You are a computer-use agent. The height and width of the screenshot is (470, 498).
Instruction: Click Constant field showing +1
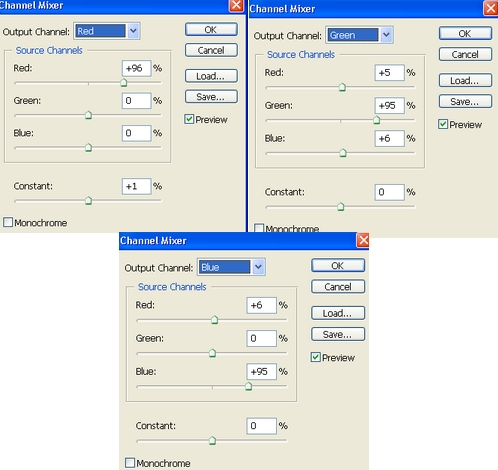point(137,186)
